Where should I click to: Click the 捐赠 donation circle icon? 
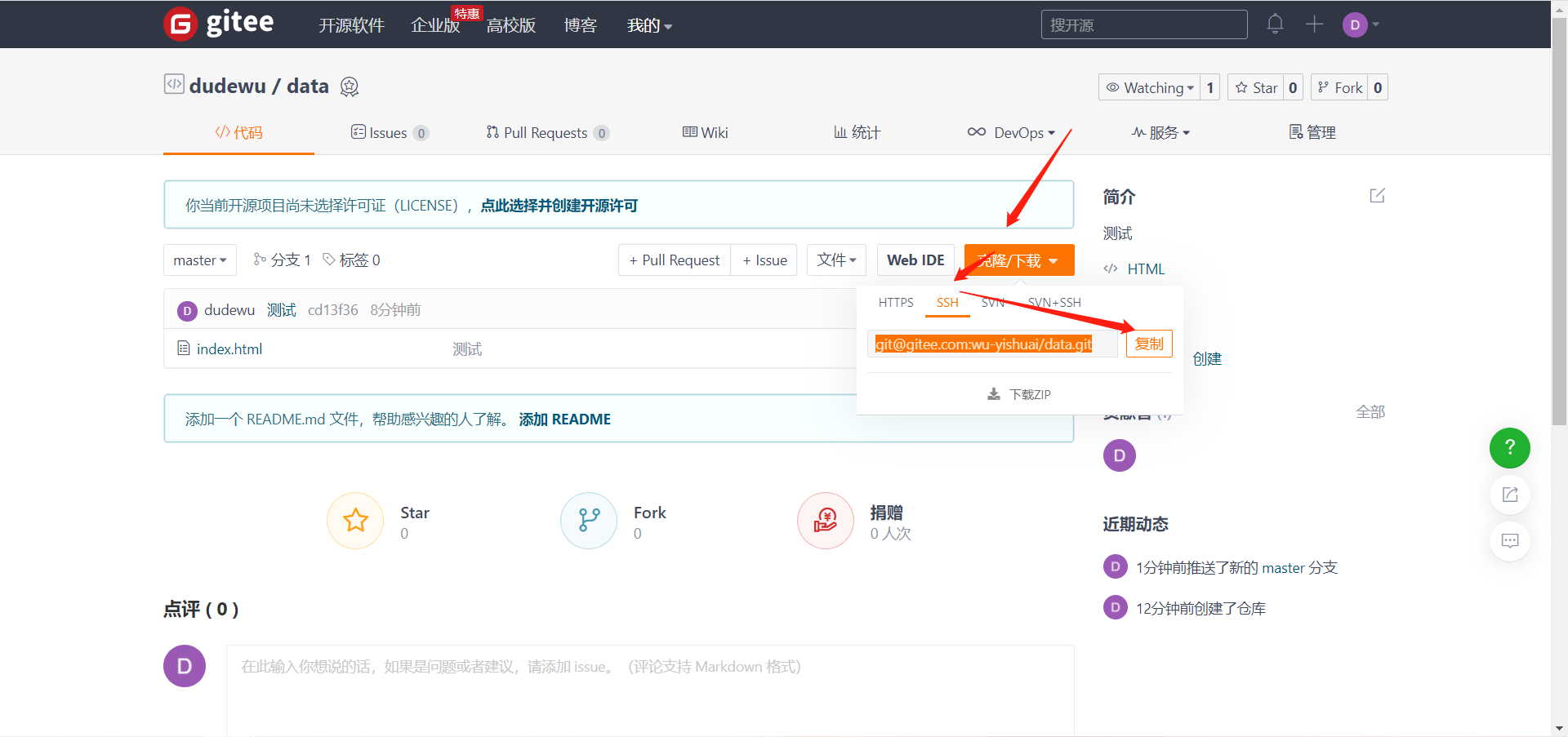tap(826, 521)
